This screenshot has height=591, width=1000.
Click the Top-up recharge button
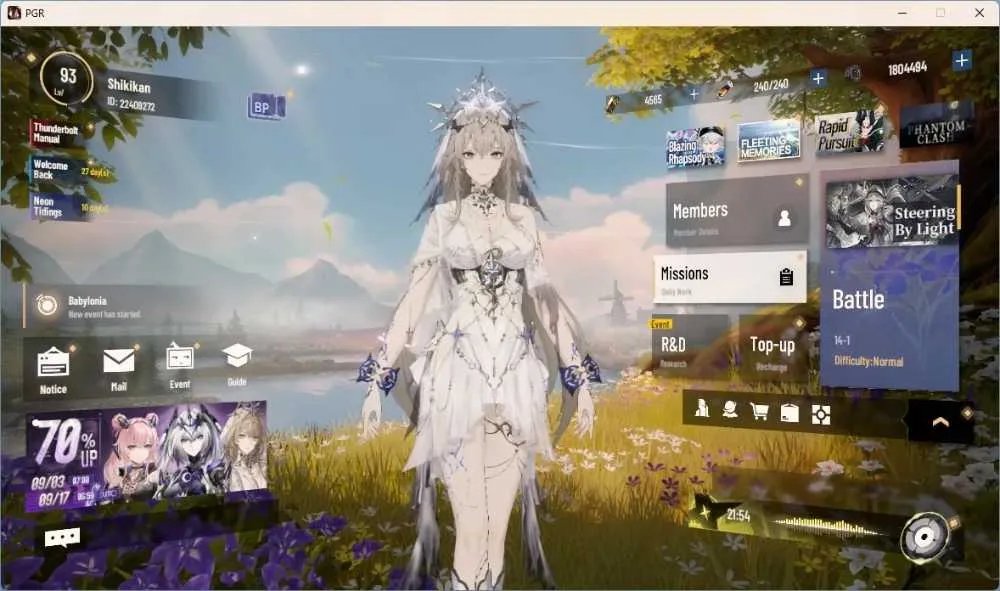(x=773, y=348)
